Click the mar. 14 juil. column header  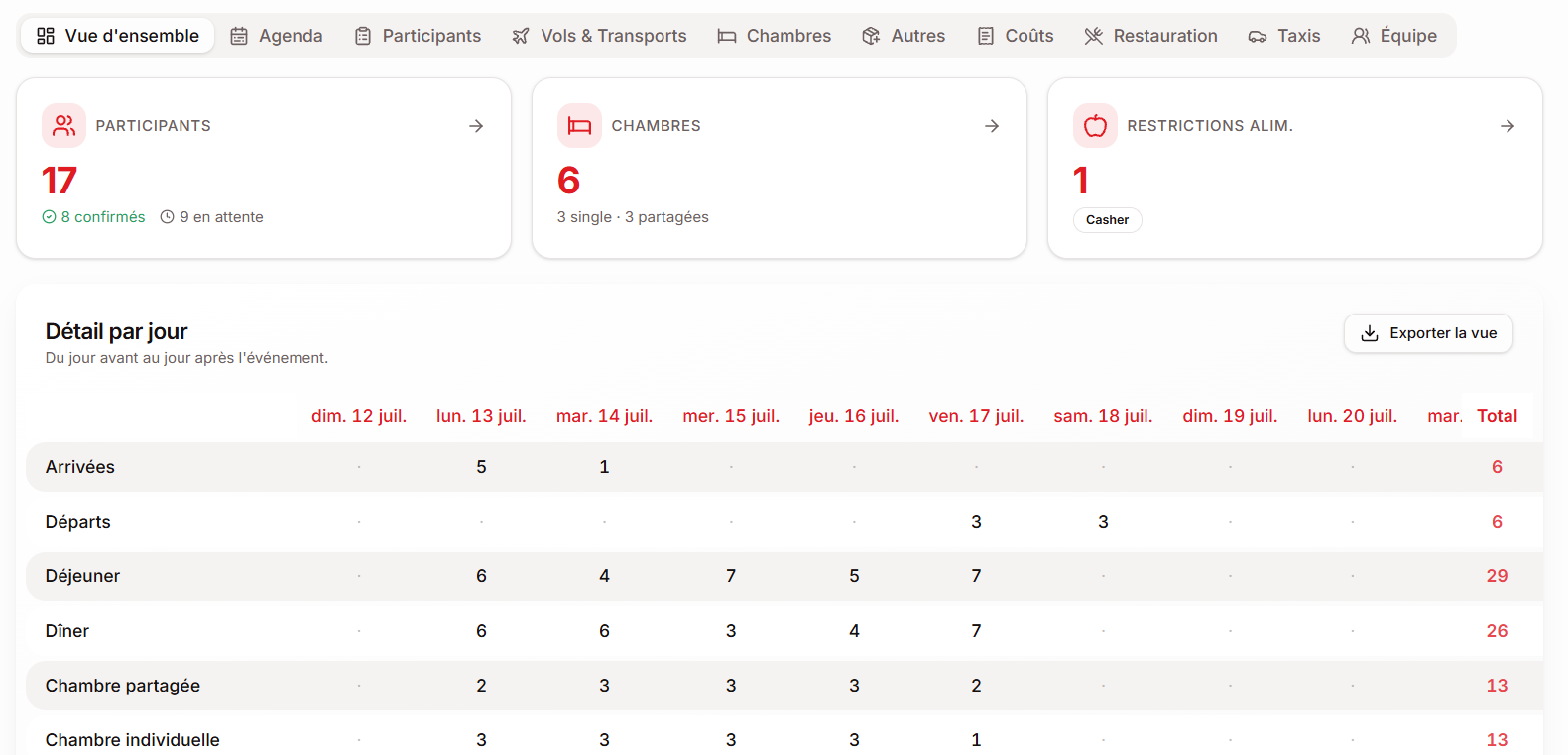click(x=604, y=416)
